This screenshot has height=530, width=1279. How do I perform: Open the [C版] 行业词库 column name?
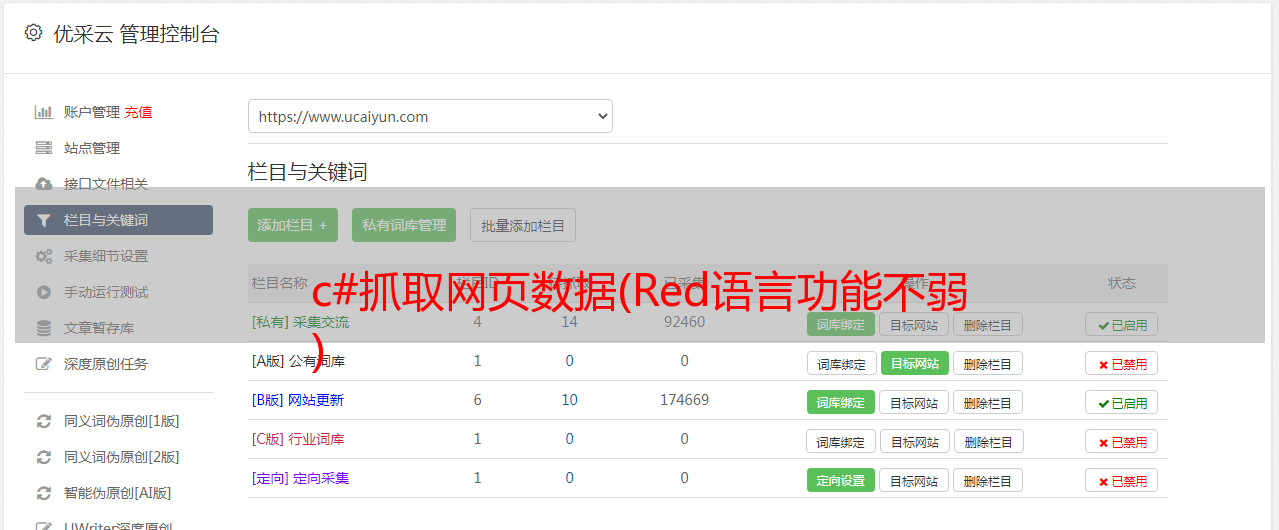tap(298, 439)
